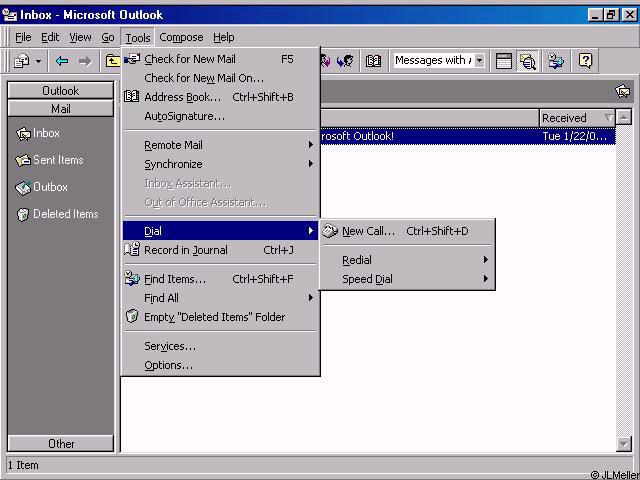Choose New Call… in Dial submenu
Screen dimensions: 640x480
[407, 231]
